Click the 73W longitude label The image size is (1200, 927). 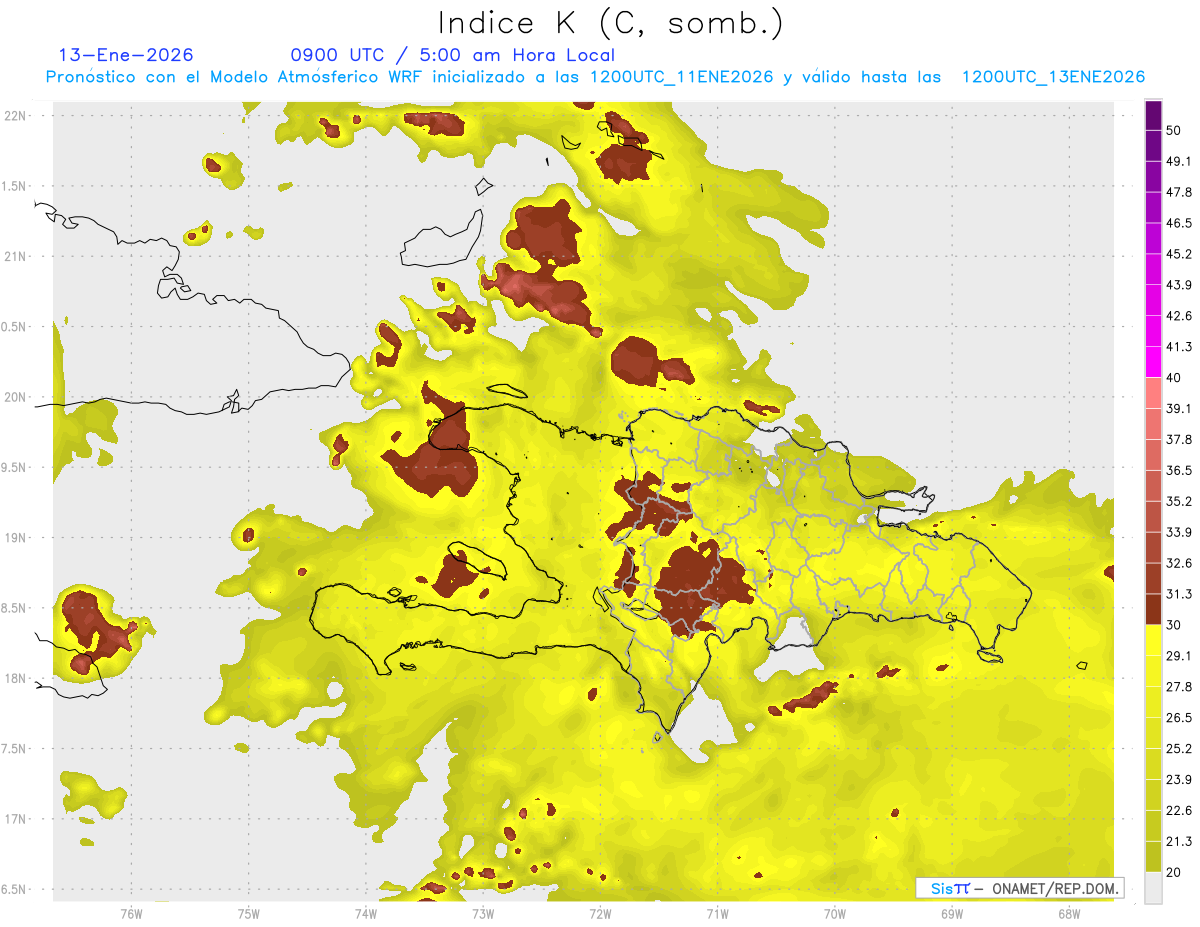483,914
